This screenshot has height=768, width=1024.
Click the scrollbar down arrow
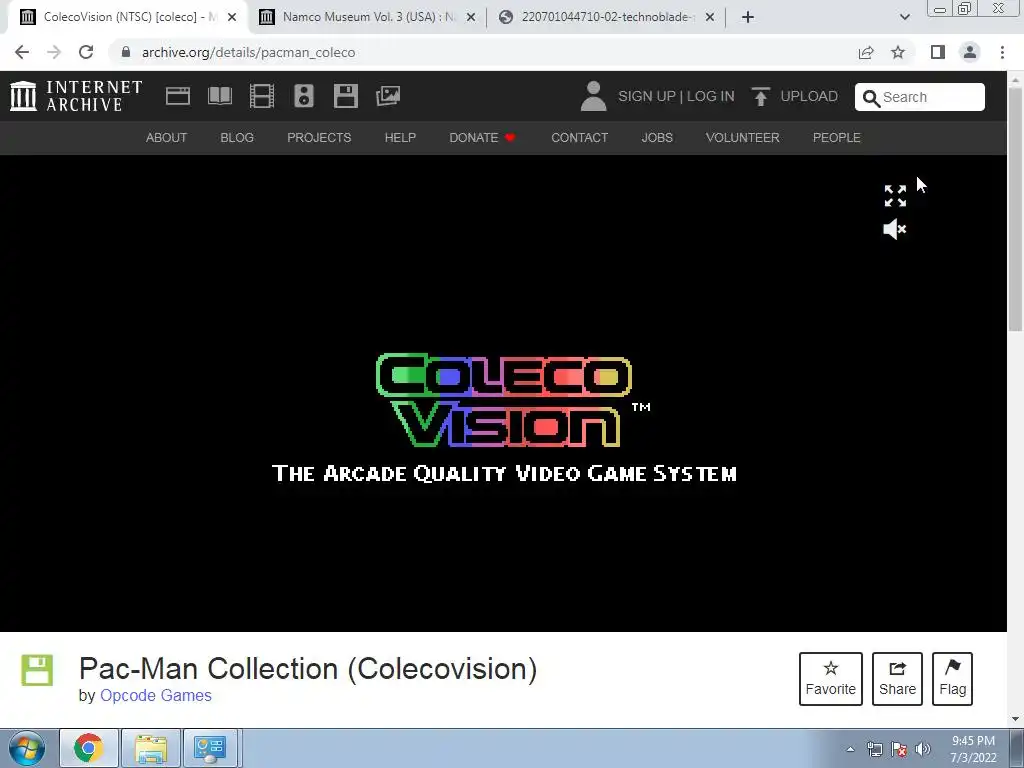pyautogui.click(x=1016, y=719)
